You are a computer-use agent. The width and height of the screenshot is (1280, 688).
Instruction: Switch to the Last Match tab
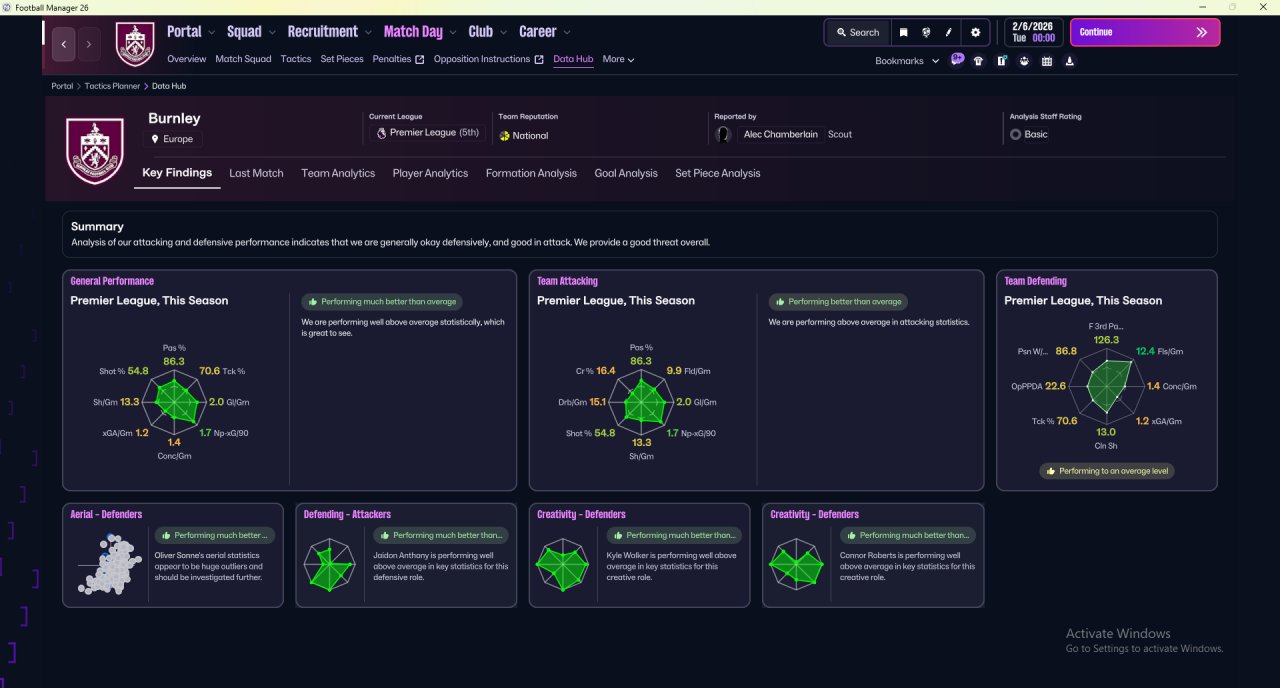pos(256,173)
